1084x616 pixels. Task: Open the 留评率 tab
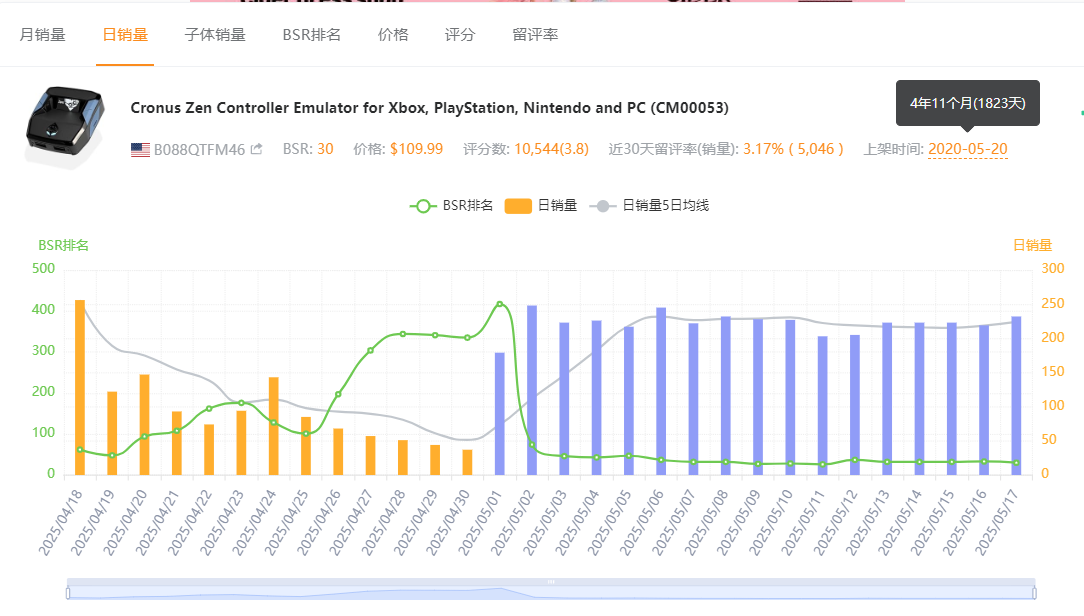click(x=535, y=35)
